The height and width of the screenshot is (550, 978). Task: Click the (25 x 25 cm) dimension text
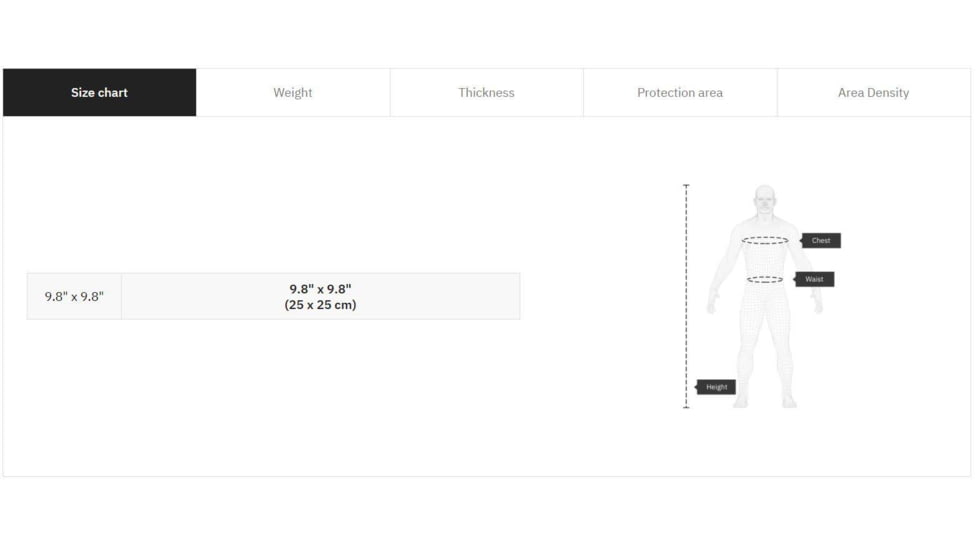click(320, 305)
